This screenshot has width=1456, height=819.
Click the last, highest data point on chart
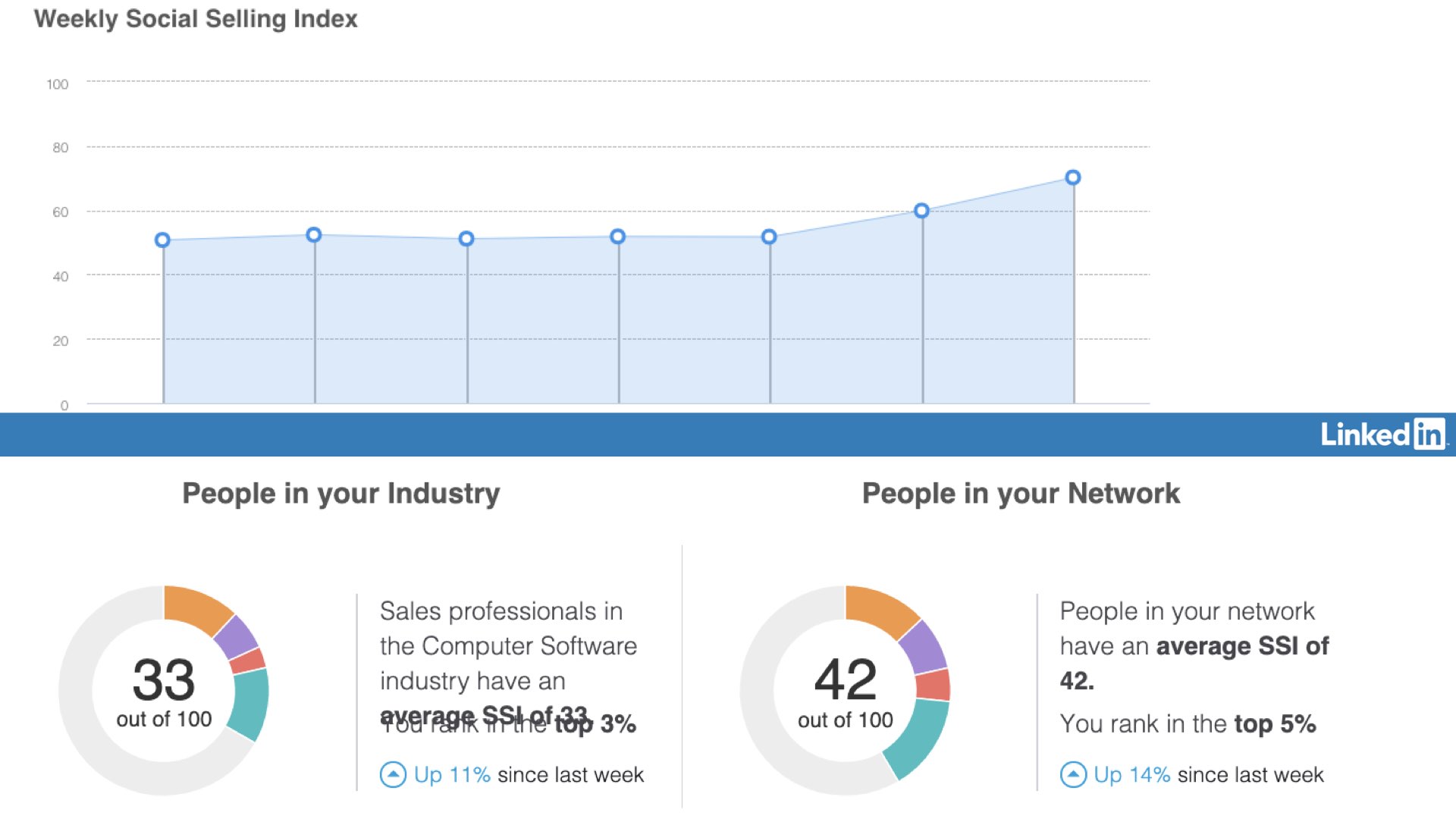tap(1073, 177)
